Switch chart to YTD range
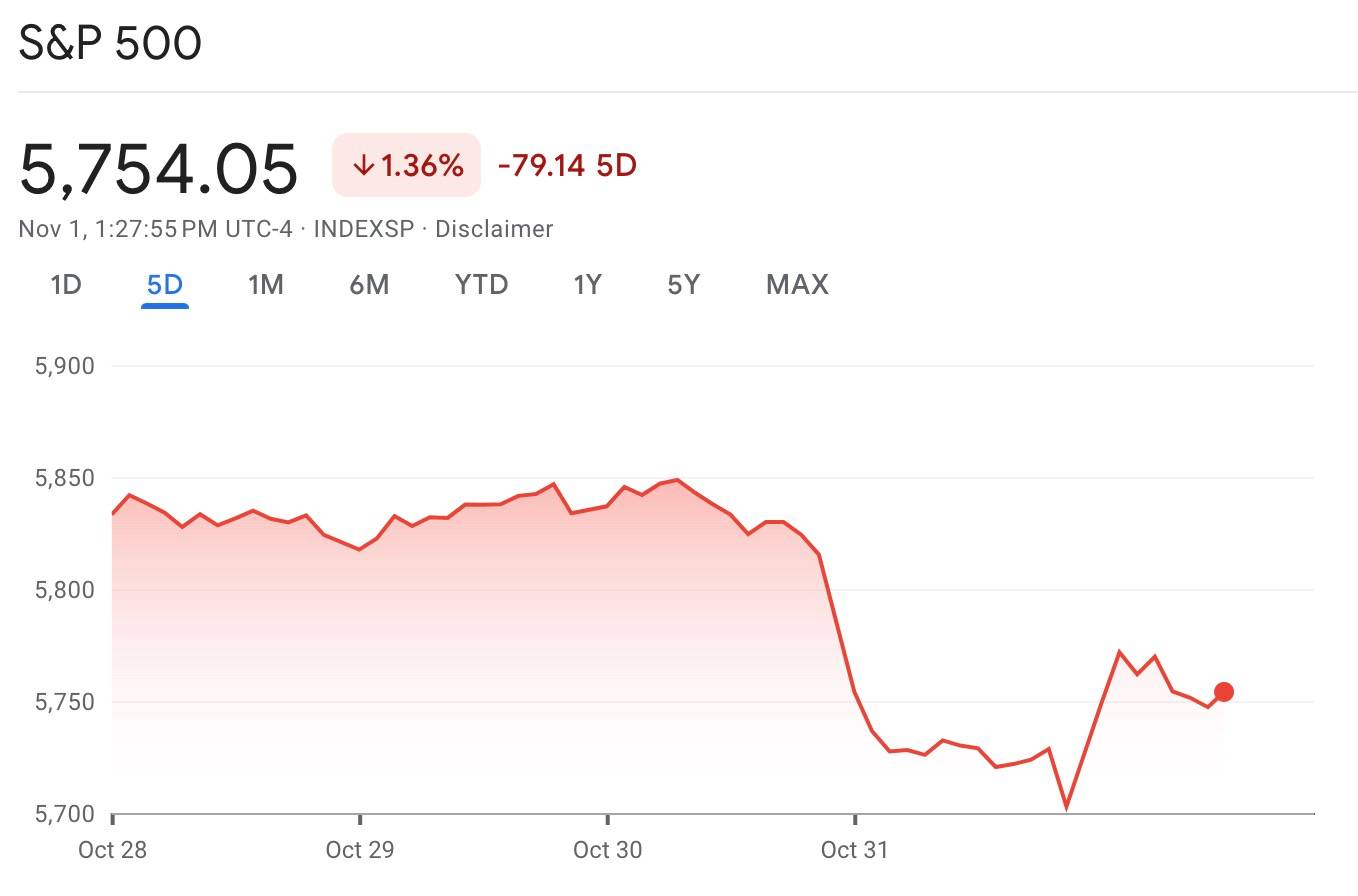 pos(481,285)
